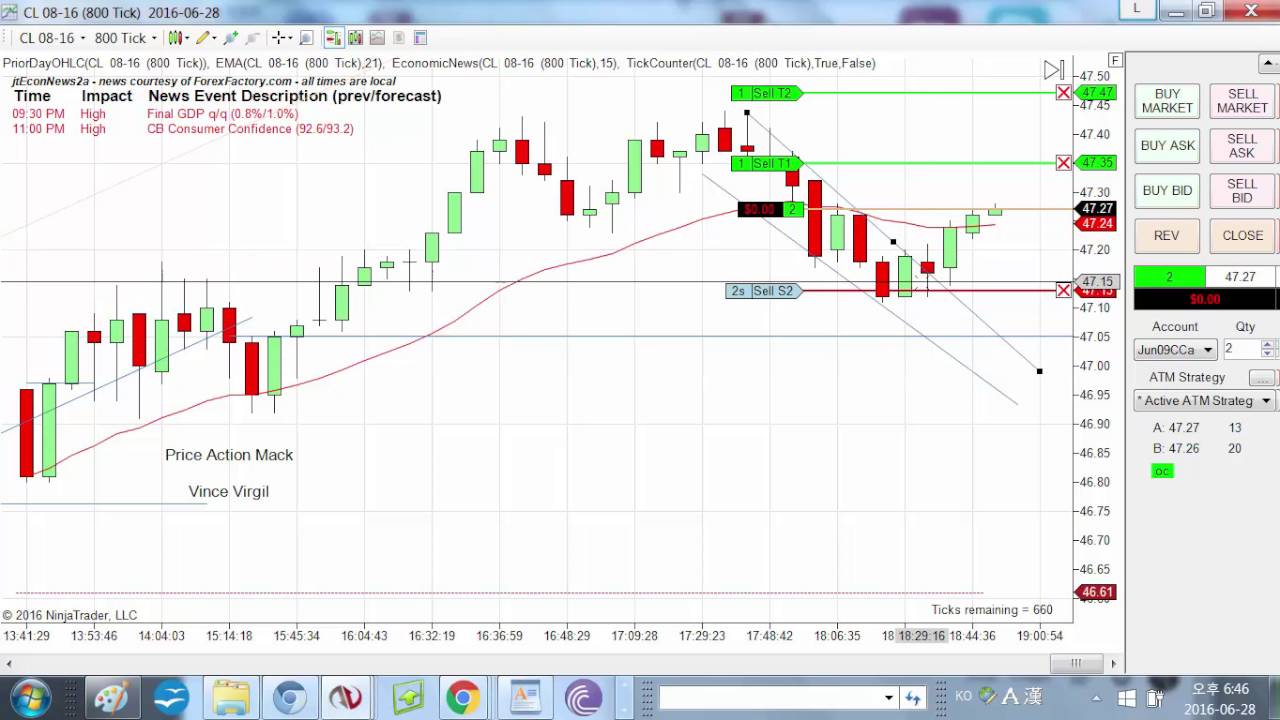Toggle the F fixed scale button

point(1115,61)
